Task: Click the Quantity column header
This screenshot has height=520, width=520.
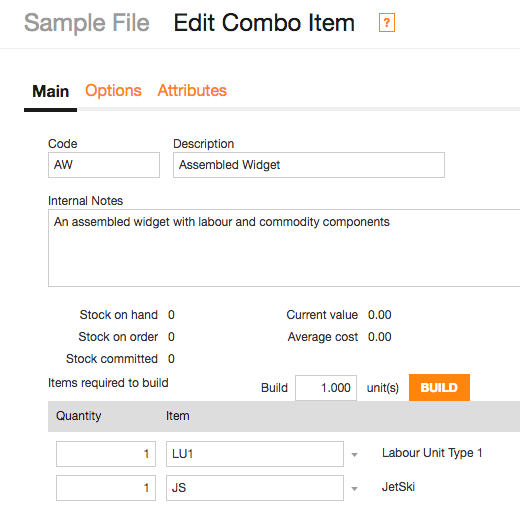Action: pos(79,416)
